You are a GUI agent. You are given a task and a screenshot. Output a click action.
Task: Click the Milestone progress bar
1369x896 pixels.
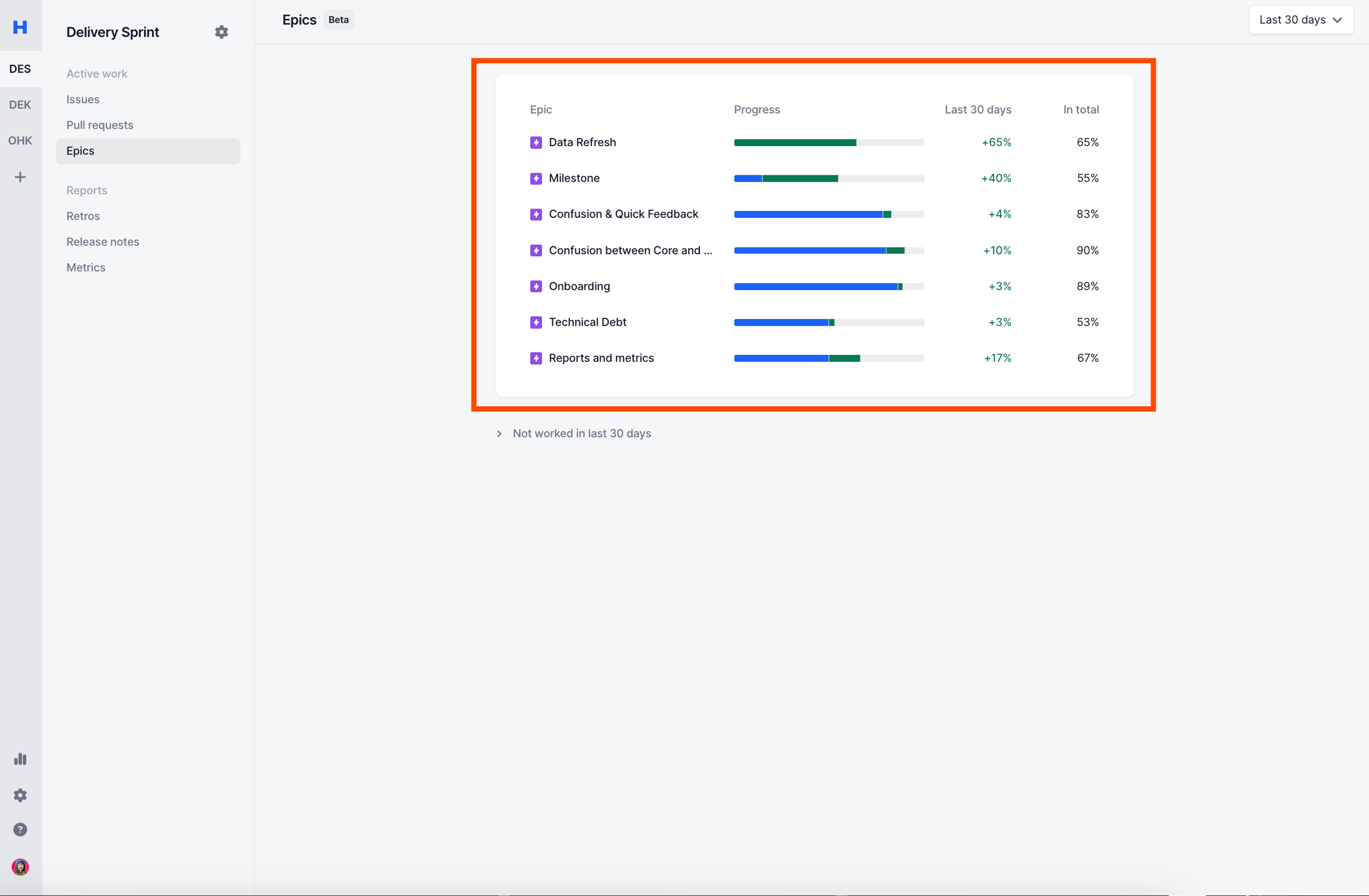pos(828,178)
